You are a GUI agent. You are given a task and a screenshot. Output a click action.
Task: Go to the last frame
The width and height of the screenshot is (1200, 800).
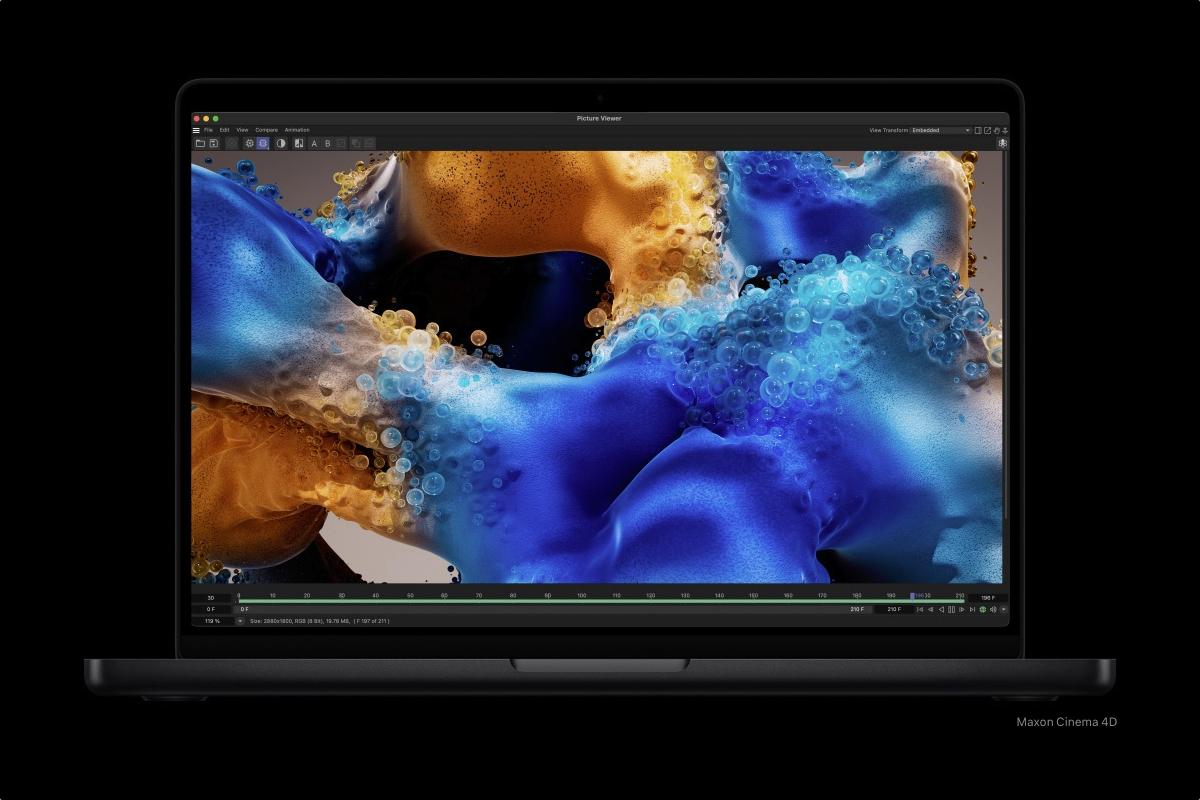(x=972, y=609)
